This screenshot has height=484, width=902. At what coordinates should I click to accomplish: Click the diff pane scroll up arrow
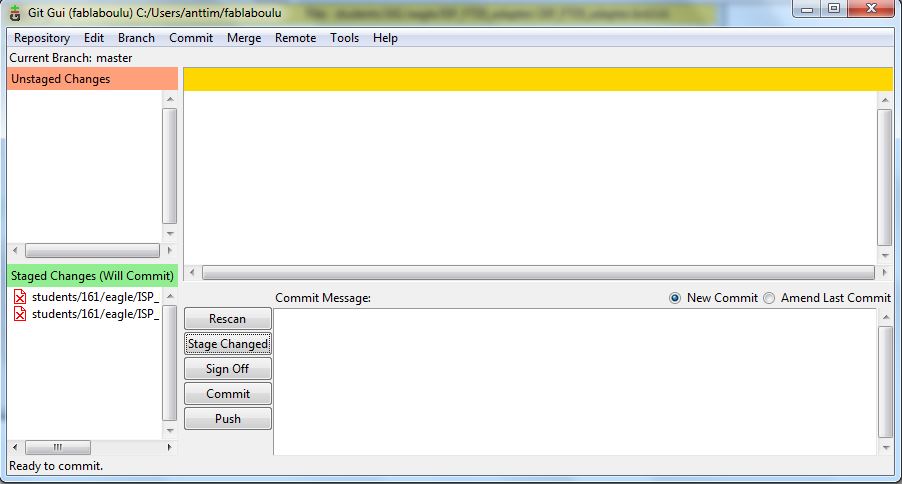click(885, 100)
